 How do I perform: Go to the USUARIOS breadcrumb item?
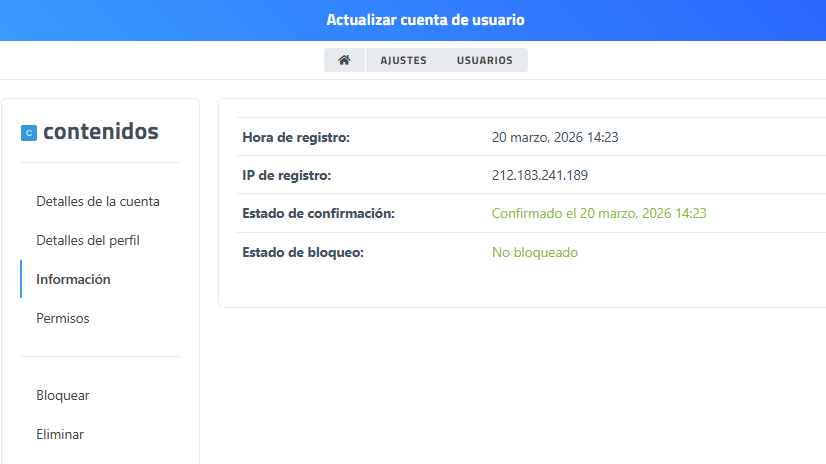point(484,60)
